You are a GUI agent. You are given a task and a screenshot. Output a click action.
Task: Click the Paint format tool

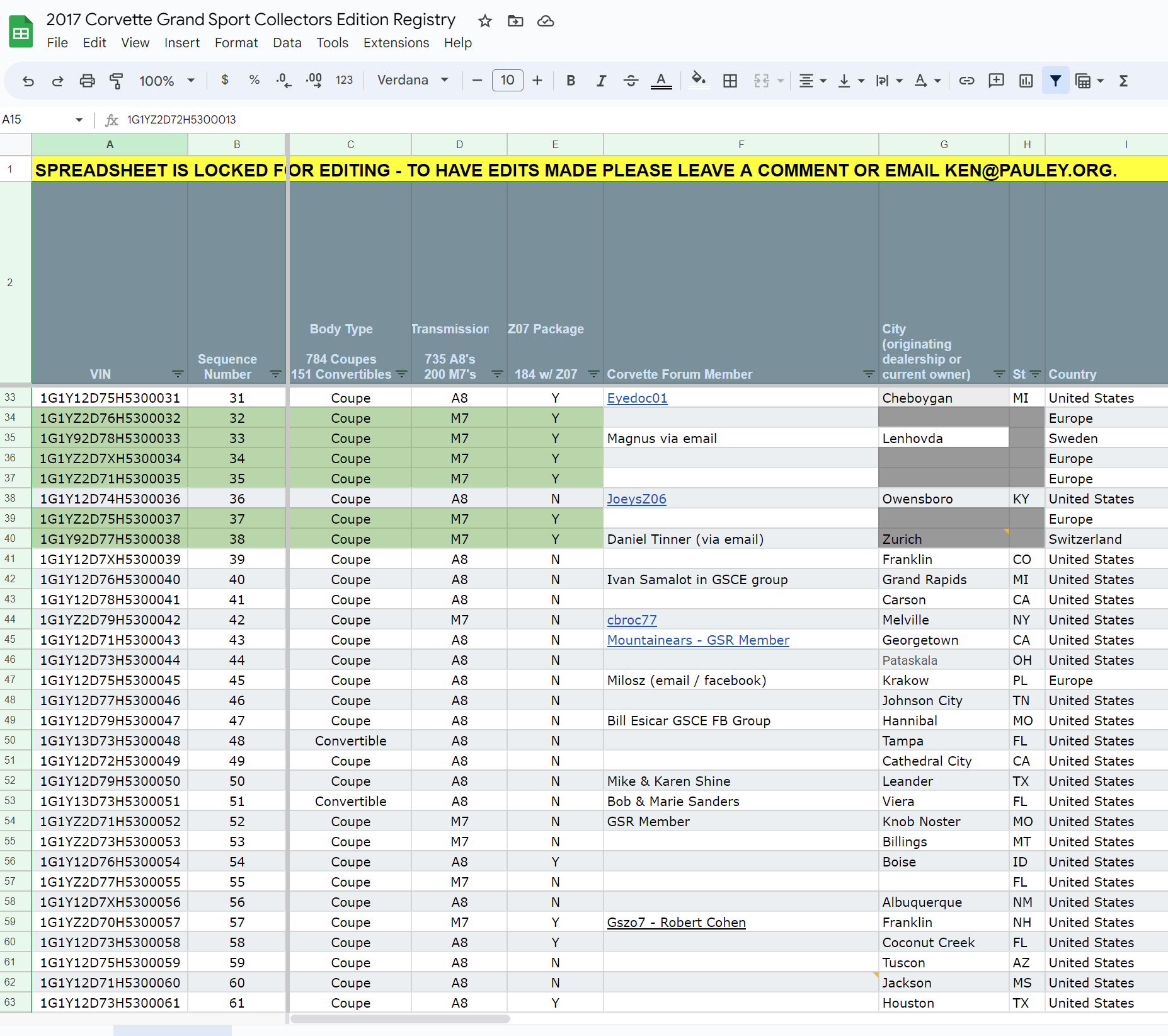click(x=116, y=81)
